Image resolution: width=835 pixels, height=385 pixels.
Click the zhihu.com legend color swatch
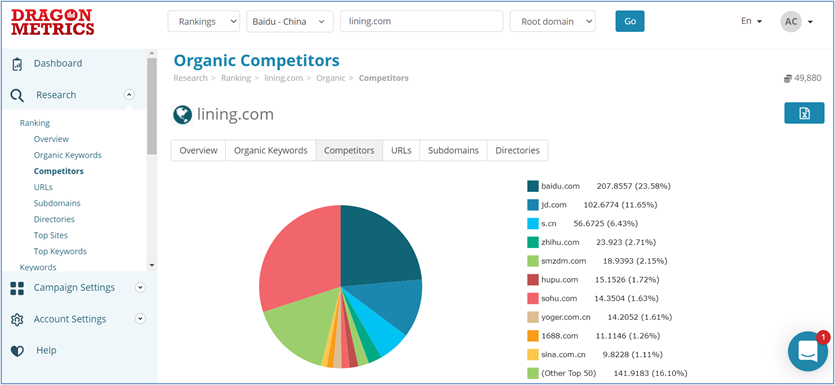(533, 242)
